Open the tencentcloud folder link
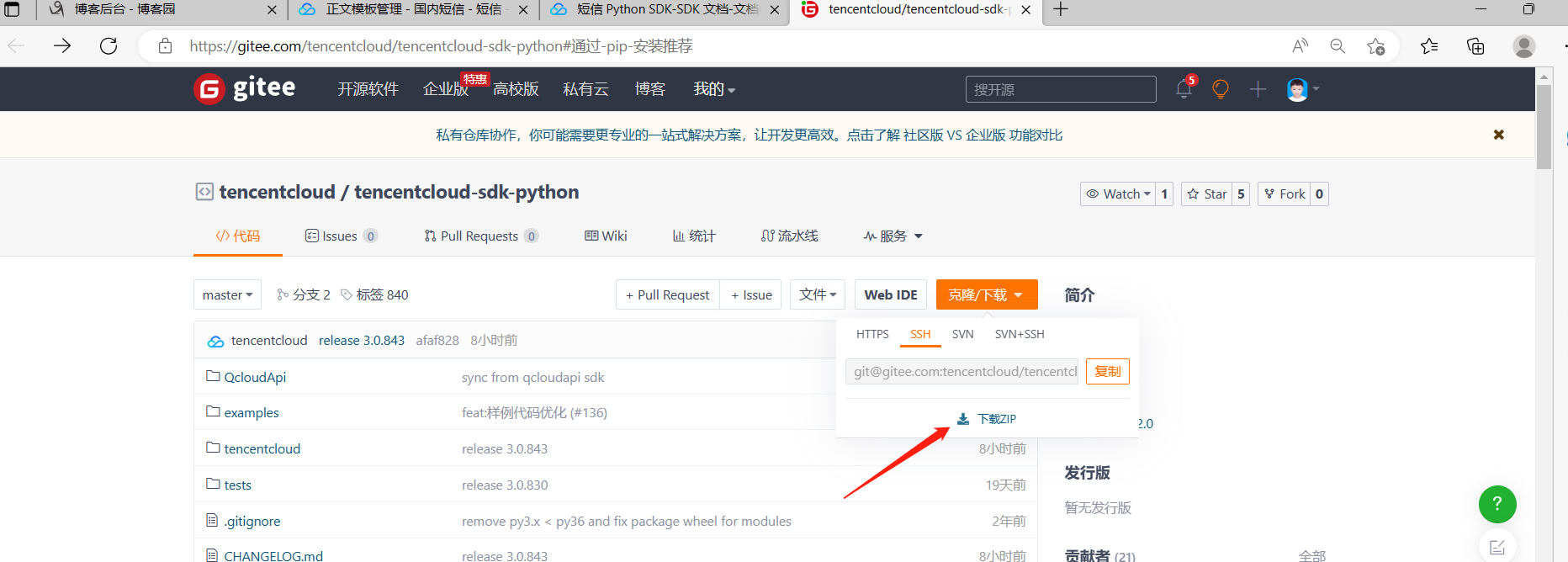 (262, 448)
